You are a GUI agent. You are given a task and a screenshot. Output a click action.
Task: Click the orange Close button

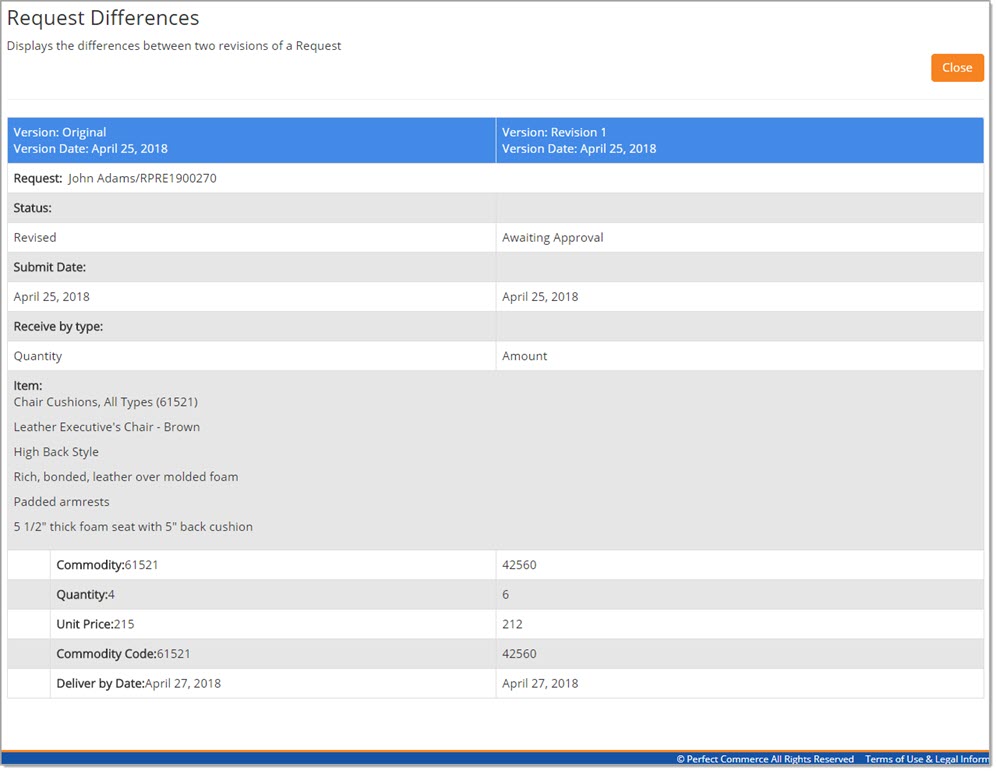[956, 67]
